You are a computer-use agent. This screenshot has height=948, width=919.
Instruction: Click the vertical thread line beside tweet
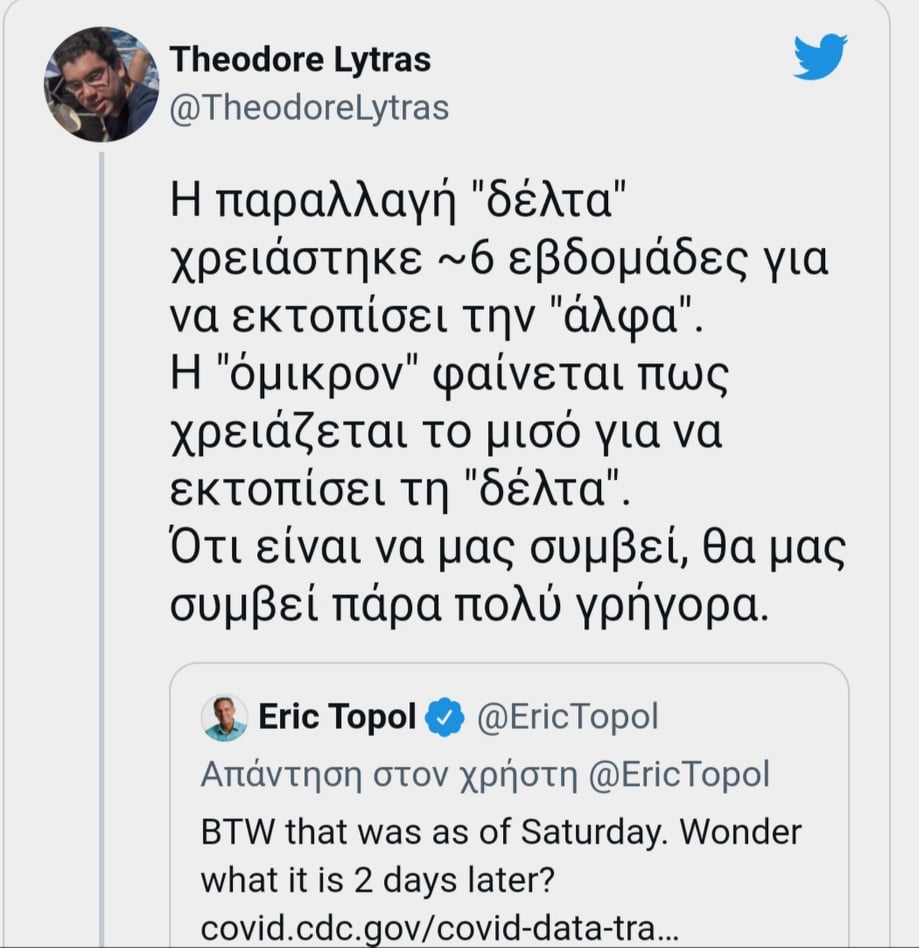(x=101, y=500)
